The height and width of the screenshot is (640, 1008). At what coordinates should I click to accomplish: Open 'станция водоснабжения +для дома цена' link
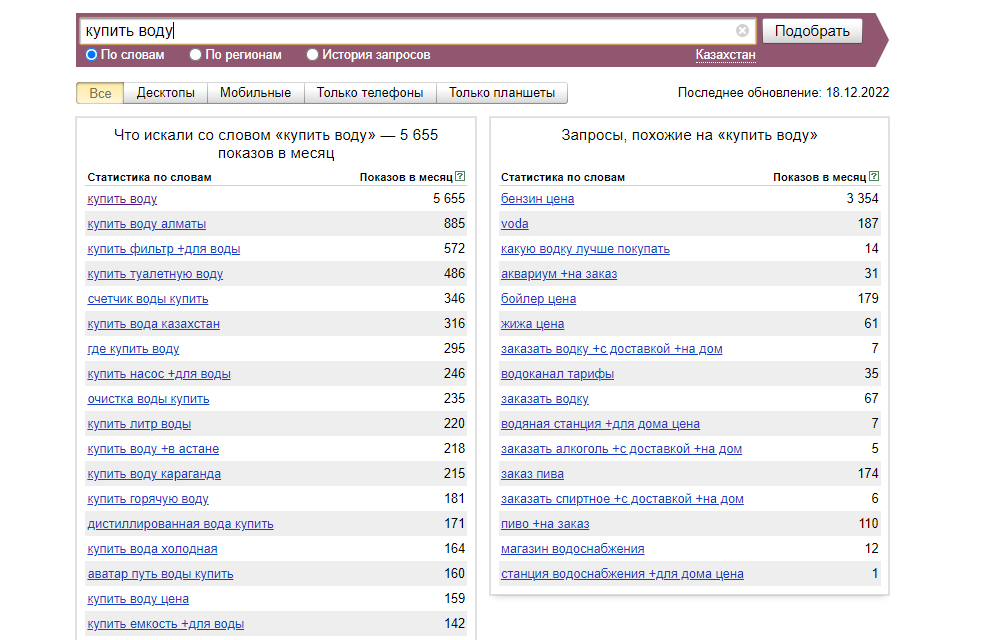(x=622, y=575)
